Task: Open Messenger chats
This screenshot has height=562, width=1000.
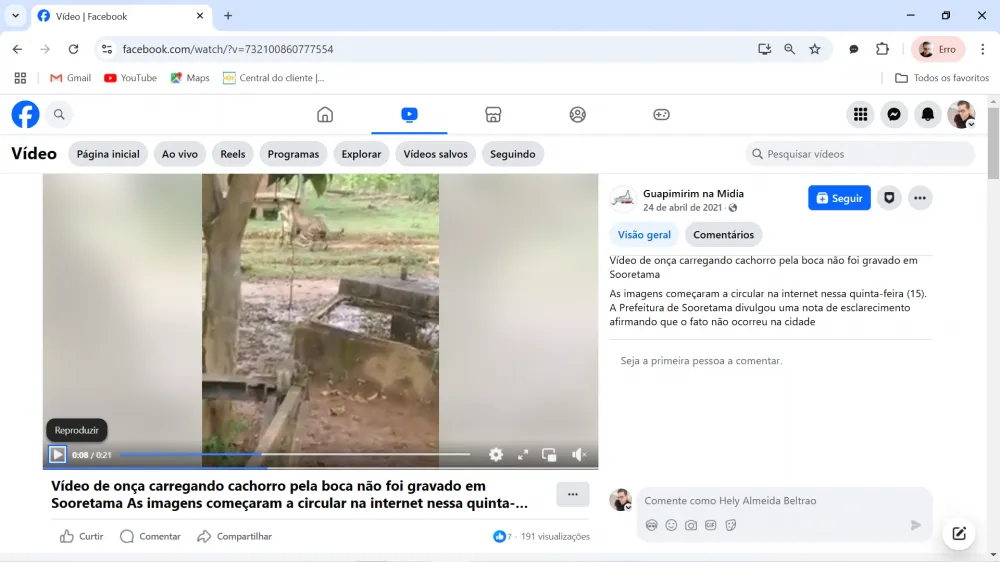Action: pos(894,115)
